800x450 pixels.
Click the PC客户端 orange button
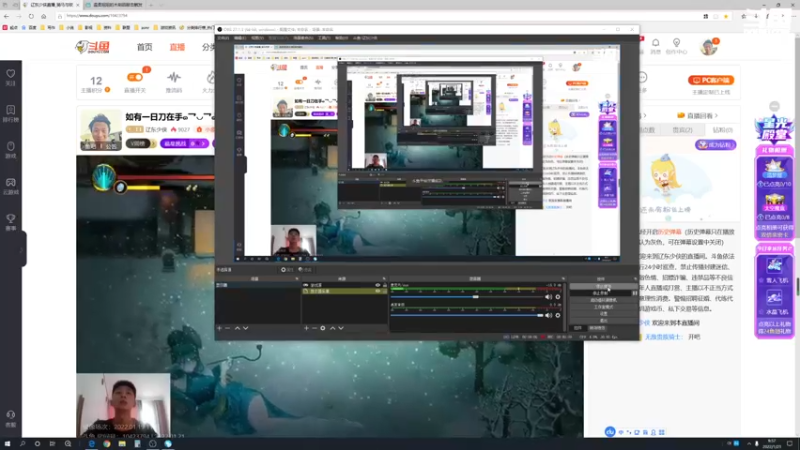click(711, 80)
